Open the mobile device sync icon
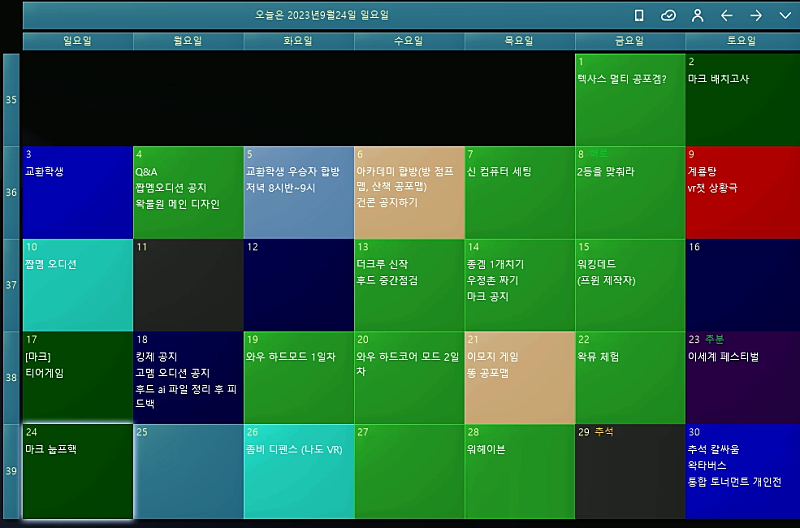Image resolution: width=800 pixels, height=528 pixels. coord(639,16)
